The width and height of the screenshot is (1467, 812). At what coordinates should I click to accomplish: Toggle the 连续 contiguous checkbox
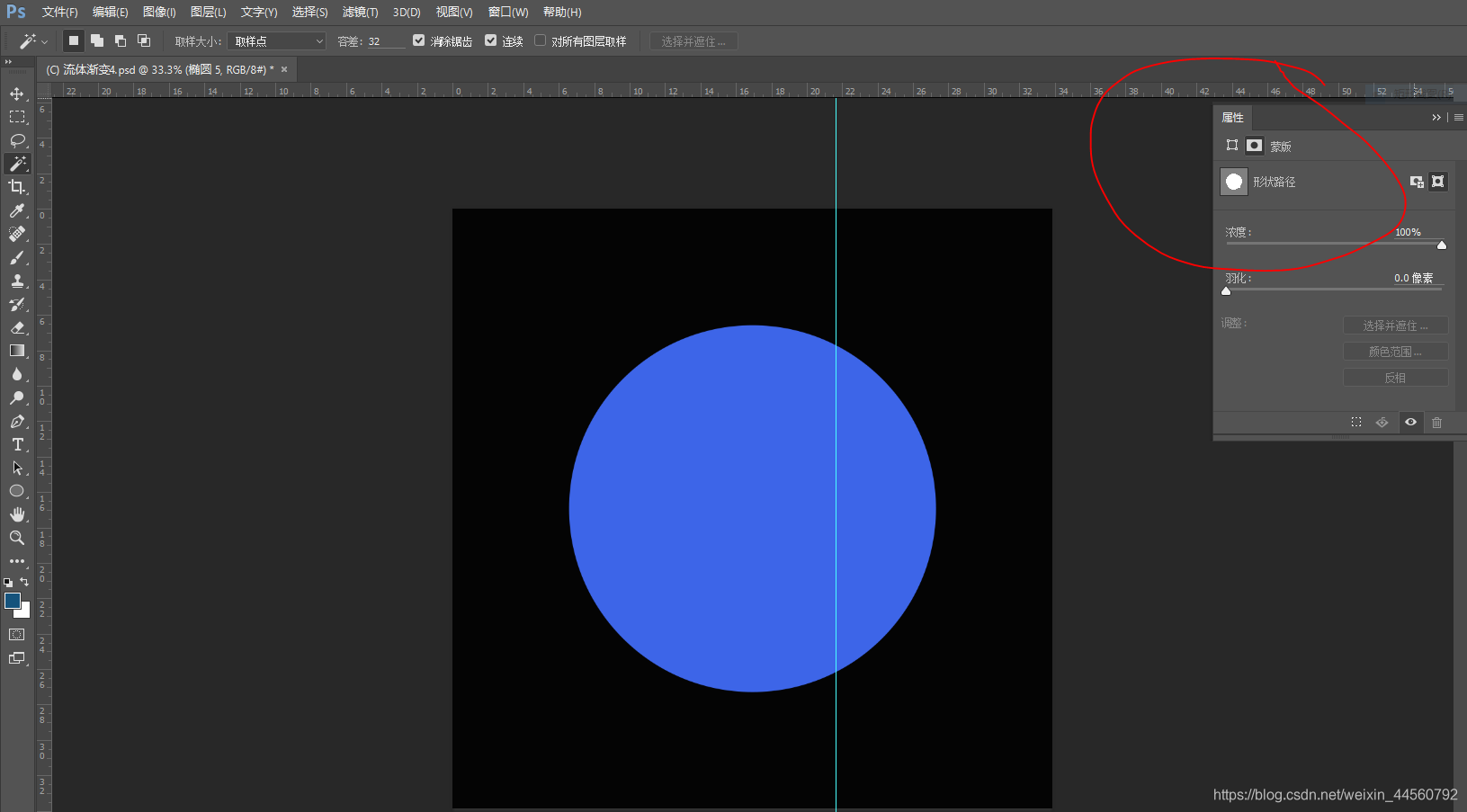[490, 40]
